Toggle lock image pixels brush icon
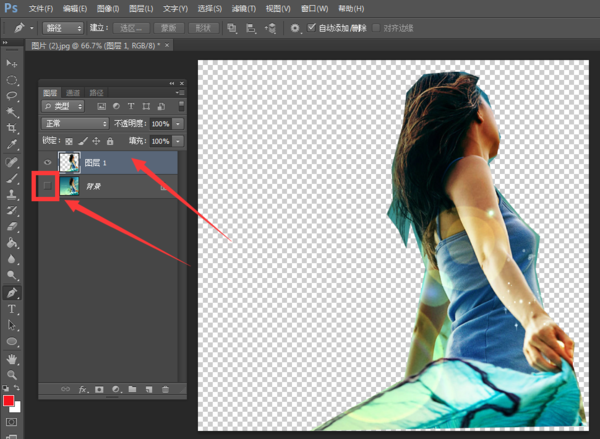This screenshot has width=600, height=439. (83, 141)
